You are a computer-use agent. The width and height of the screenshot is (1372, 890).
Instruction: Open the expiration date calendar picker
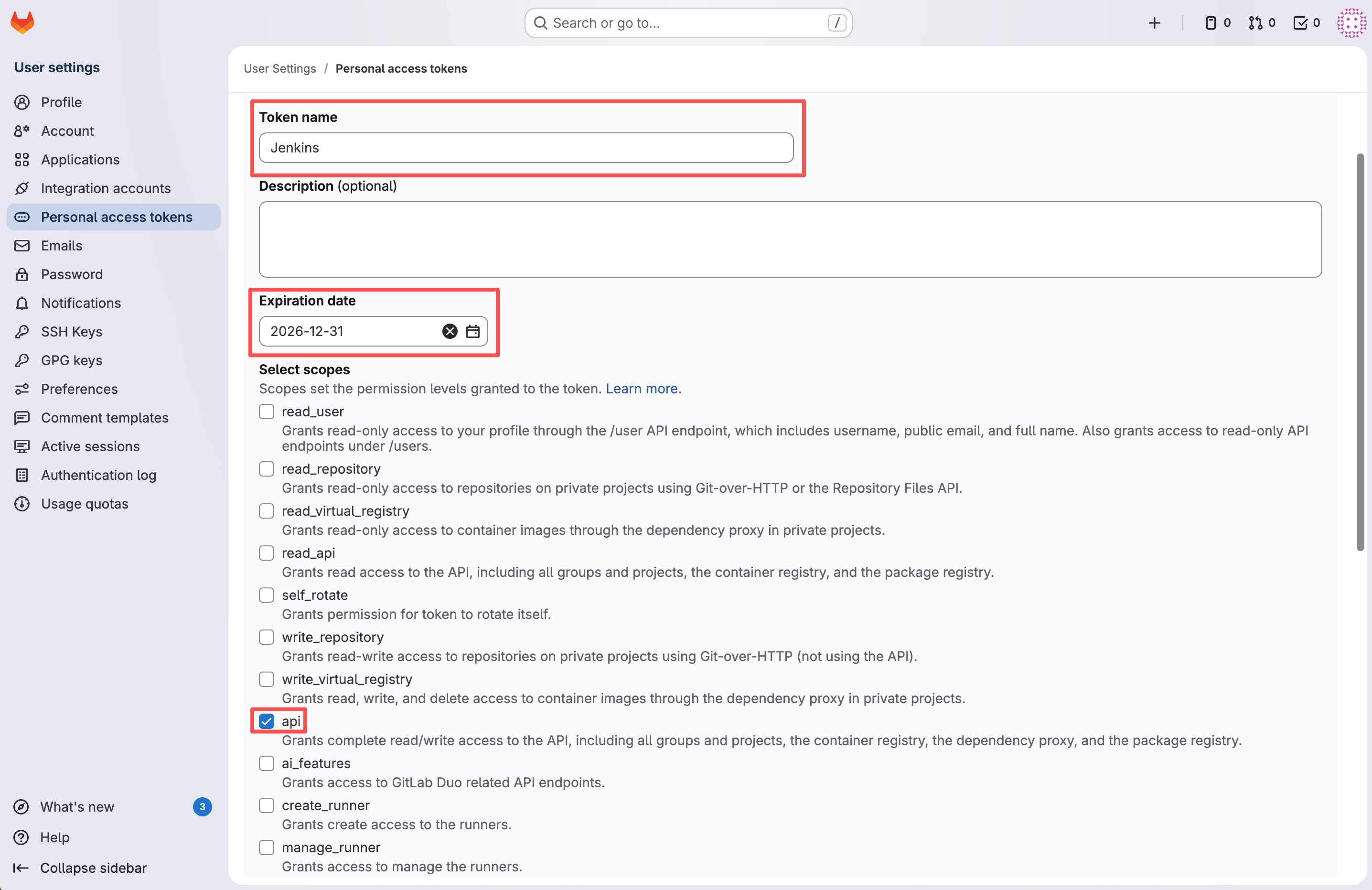(x=473, y=331)
